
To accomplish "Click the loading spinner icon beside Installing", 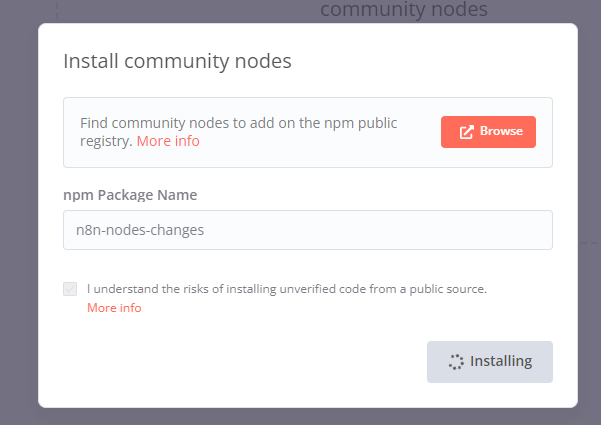I will tap(455, 362).
